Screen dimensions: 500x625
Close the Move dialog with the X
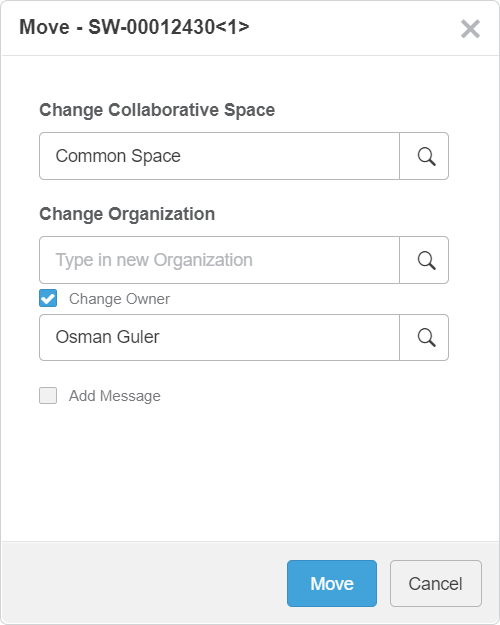coord(470,29)
